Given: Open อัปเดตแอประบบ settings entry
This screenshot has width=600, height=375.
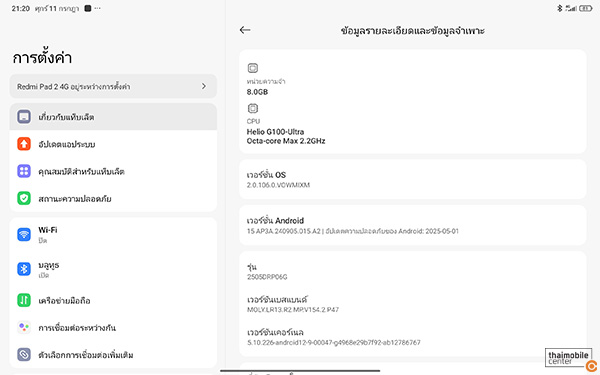Looking at the screenshot, I should [113, 144].
